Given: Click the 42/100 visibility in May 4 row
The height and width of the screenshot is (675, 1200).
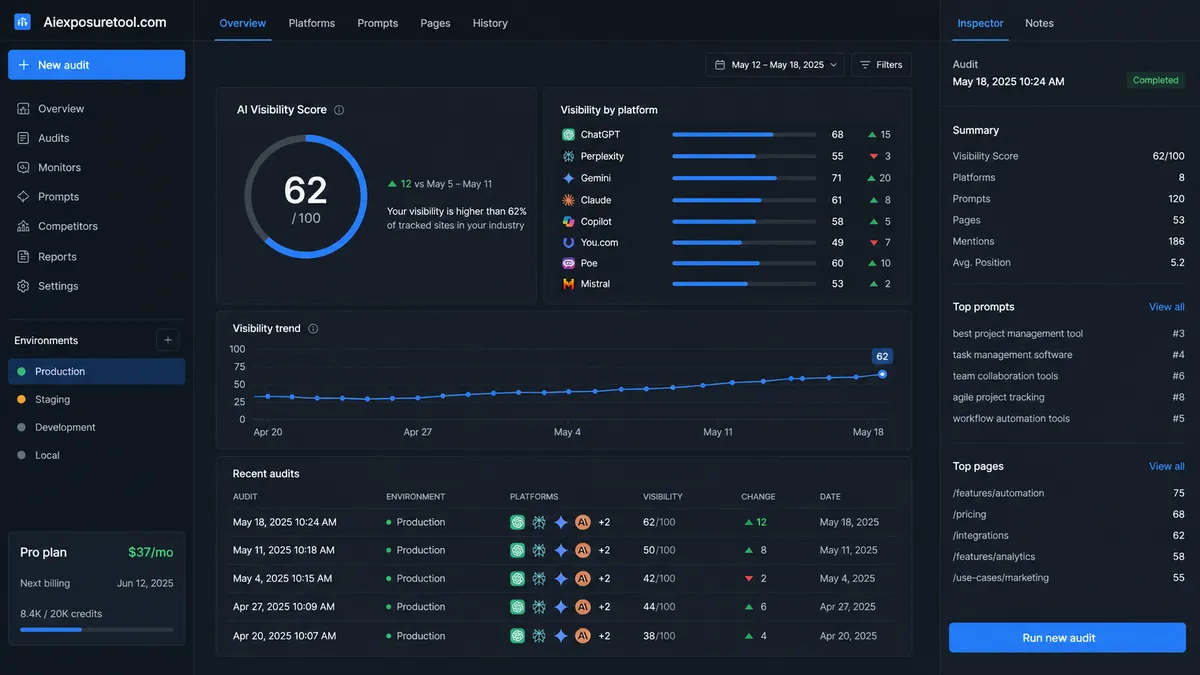Looking at the screenshot, I should pyautogui.click(x=659, y=578).
